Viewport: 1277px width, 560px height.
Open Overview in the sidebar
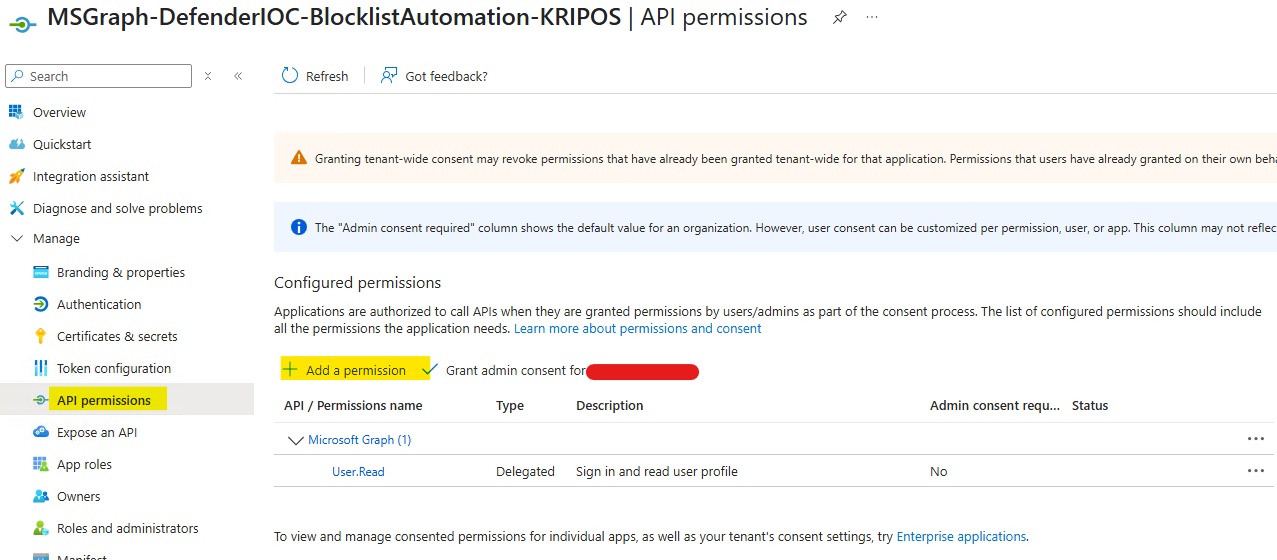click(59, 112)
